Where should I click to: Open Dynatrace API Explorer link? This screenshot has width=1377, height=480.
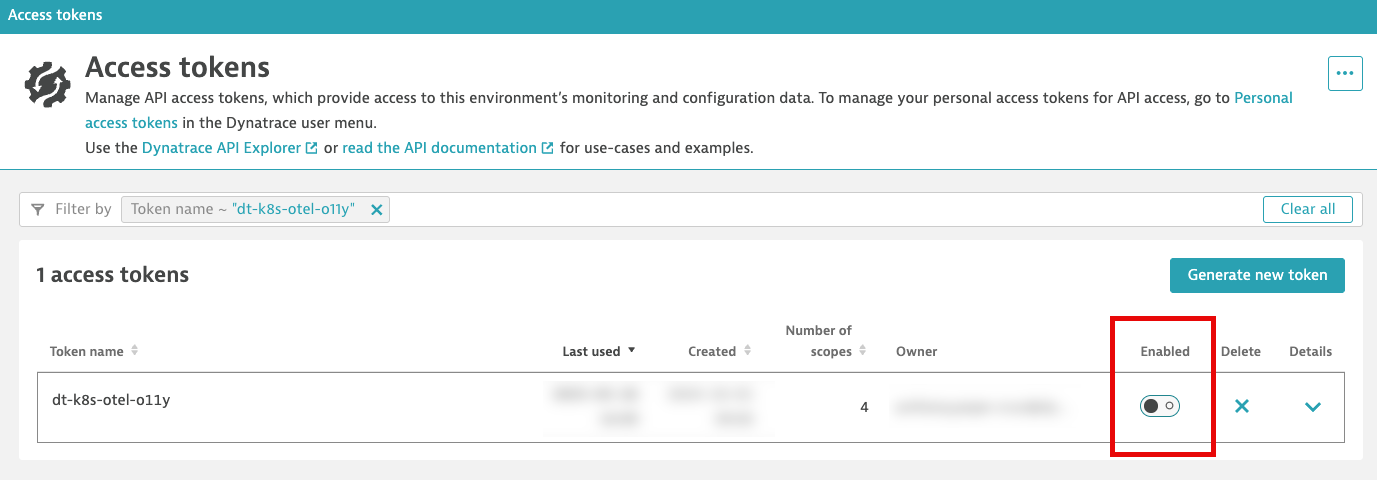[230, 147]
